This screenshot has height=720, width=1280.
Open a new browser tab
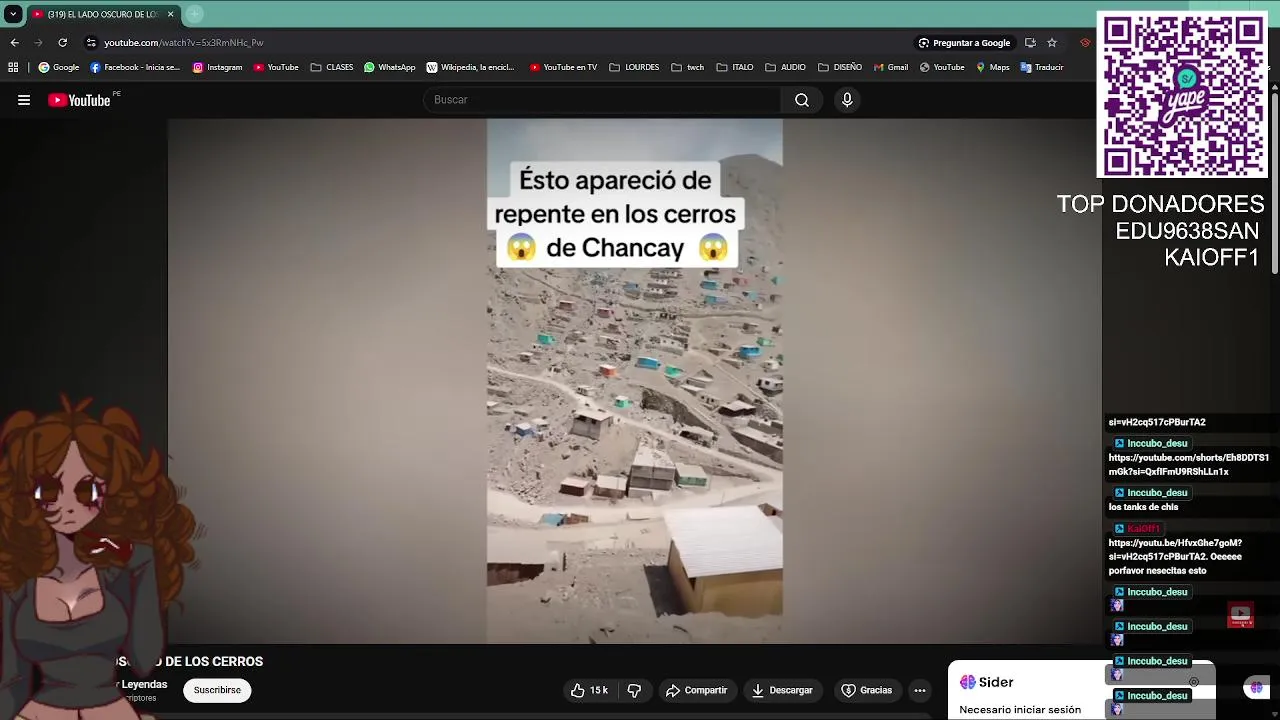(x=194, y=14)
